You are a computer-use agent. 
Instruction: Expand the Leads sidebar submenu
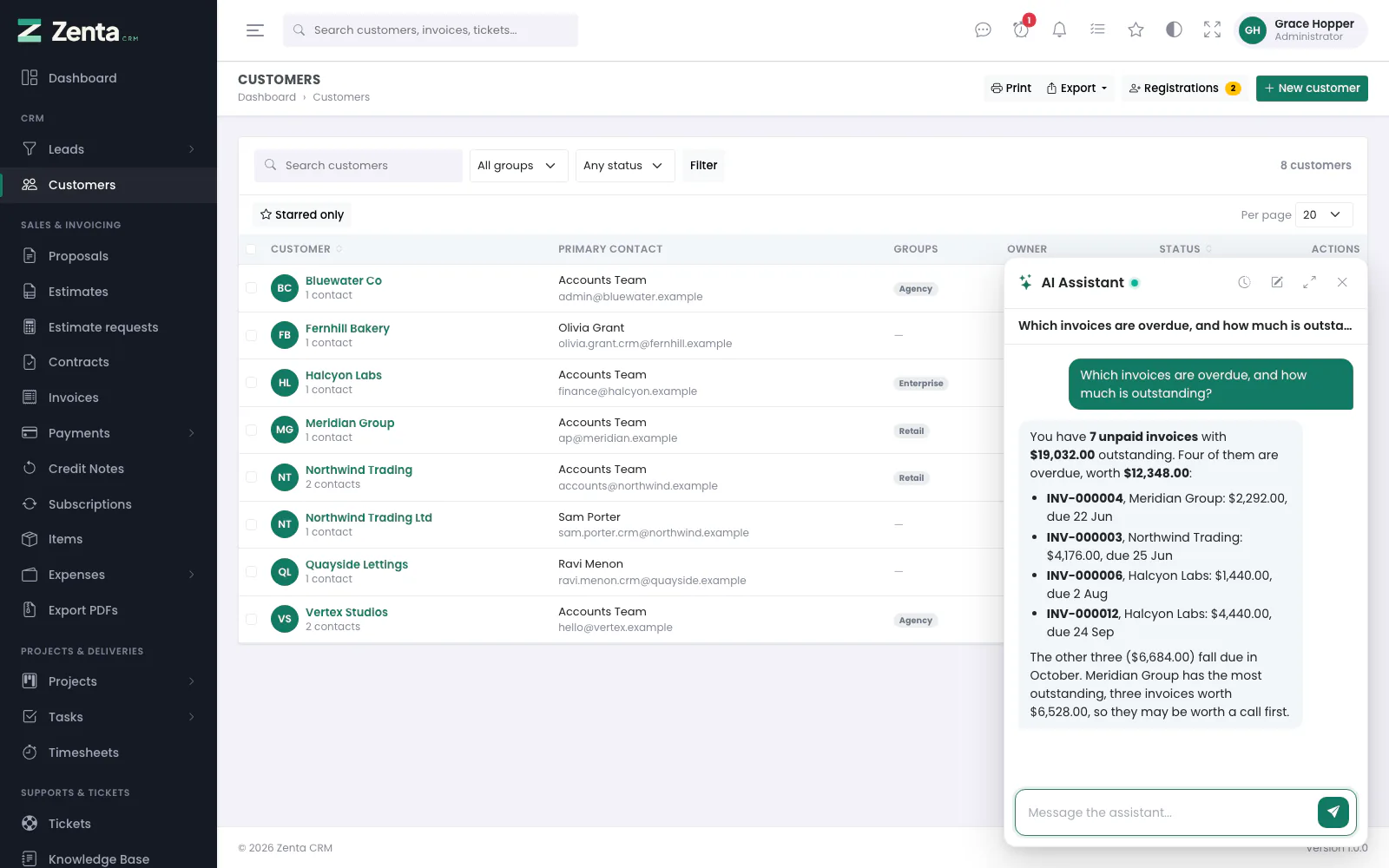pos(192,149)
